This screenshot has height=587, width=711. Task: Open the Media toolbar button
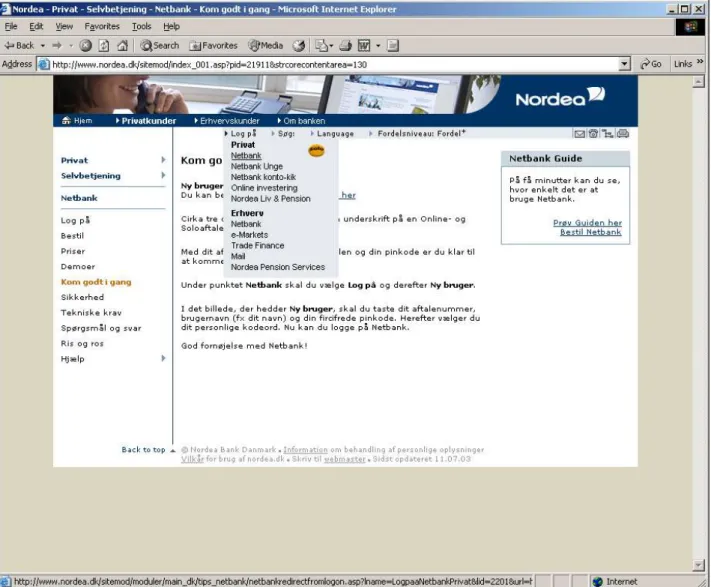click(x=266, y=45)
